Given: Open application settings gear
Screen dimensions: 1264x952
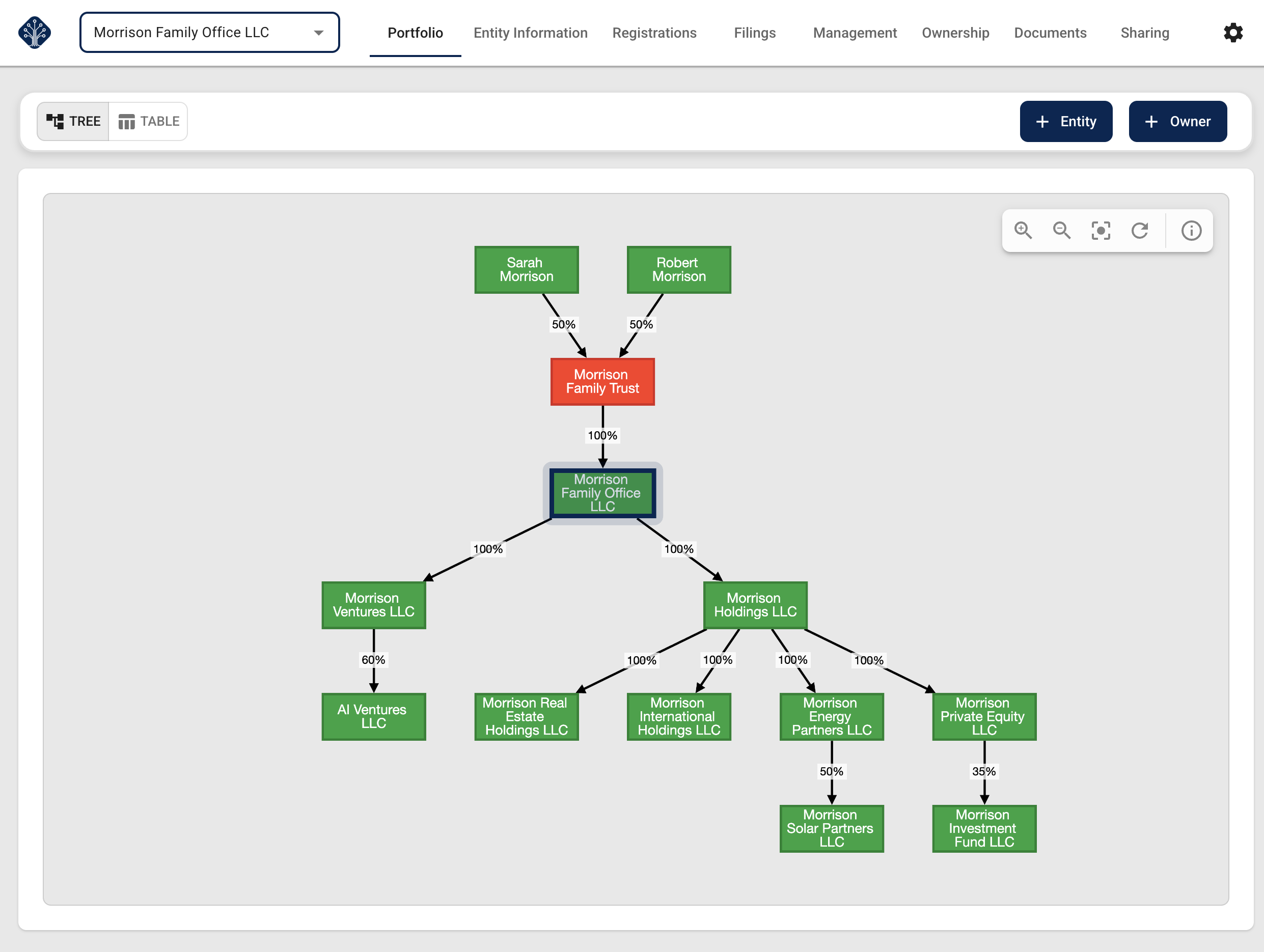Looking at the screenshot, I should 1233,33.
